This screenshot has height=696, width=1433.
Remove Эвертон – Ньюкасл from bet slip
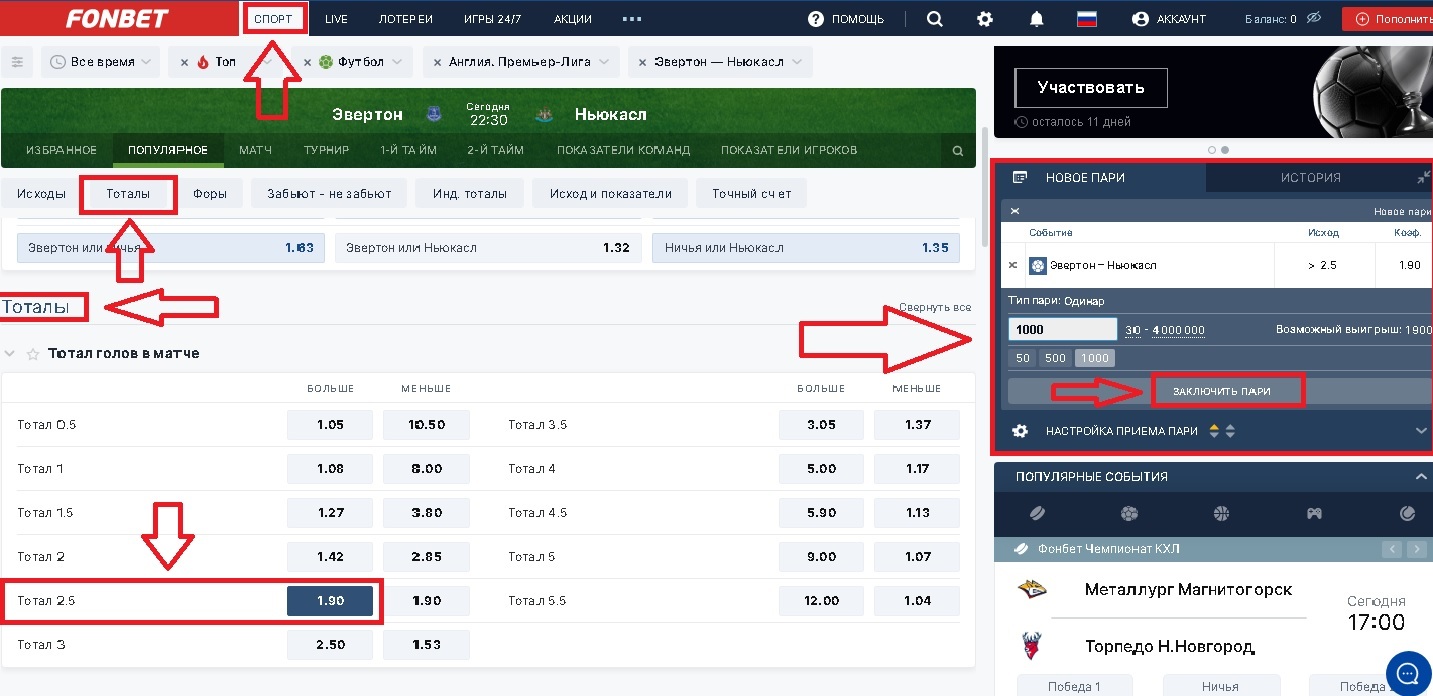point(1013,265)
